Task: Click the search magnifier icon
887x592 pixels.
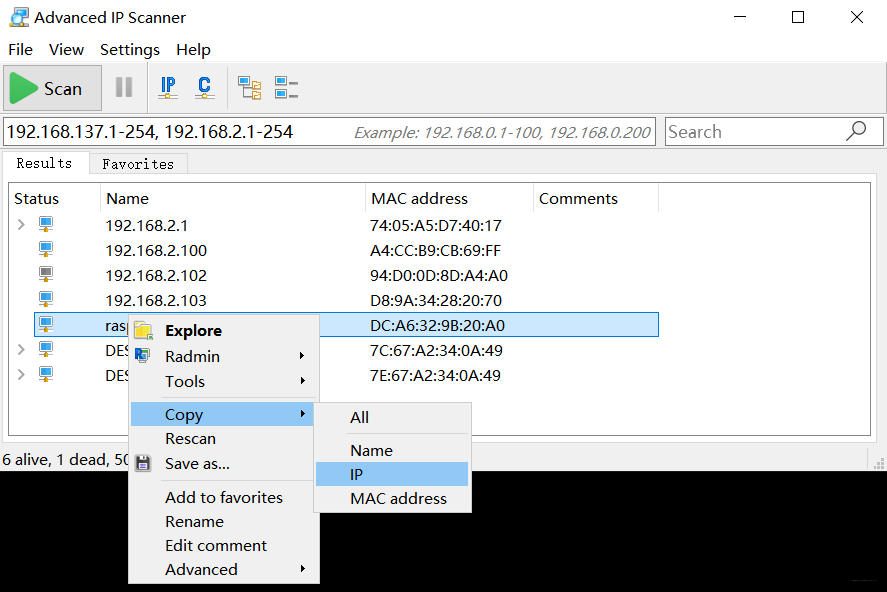Action: click(x=856, y=131)
